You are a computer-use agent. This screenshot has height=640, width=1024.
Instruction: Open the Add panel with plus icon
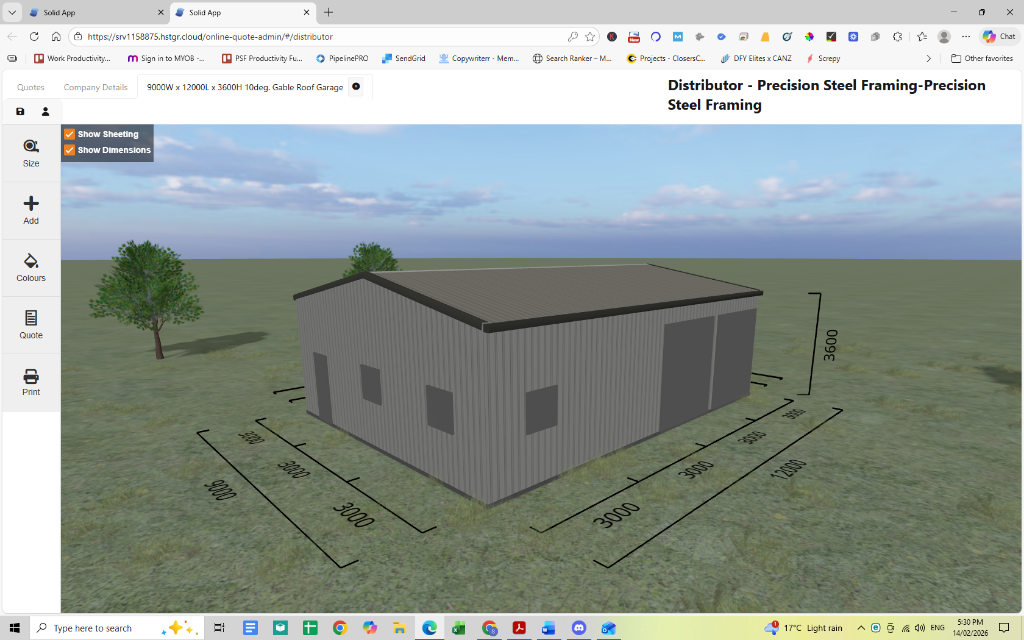pos(31,210)
